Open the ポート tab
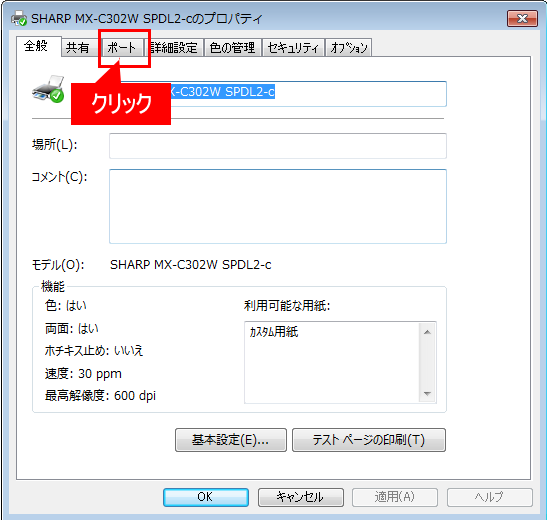This screenshot has width=547, height=520. [x=122, y=47]
